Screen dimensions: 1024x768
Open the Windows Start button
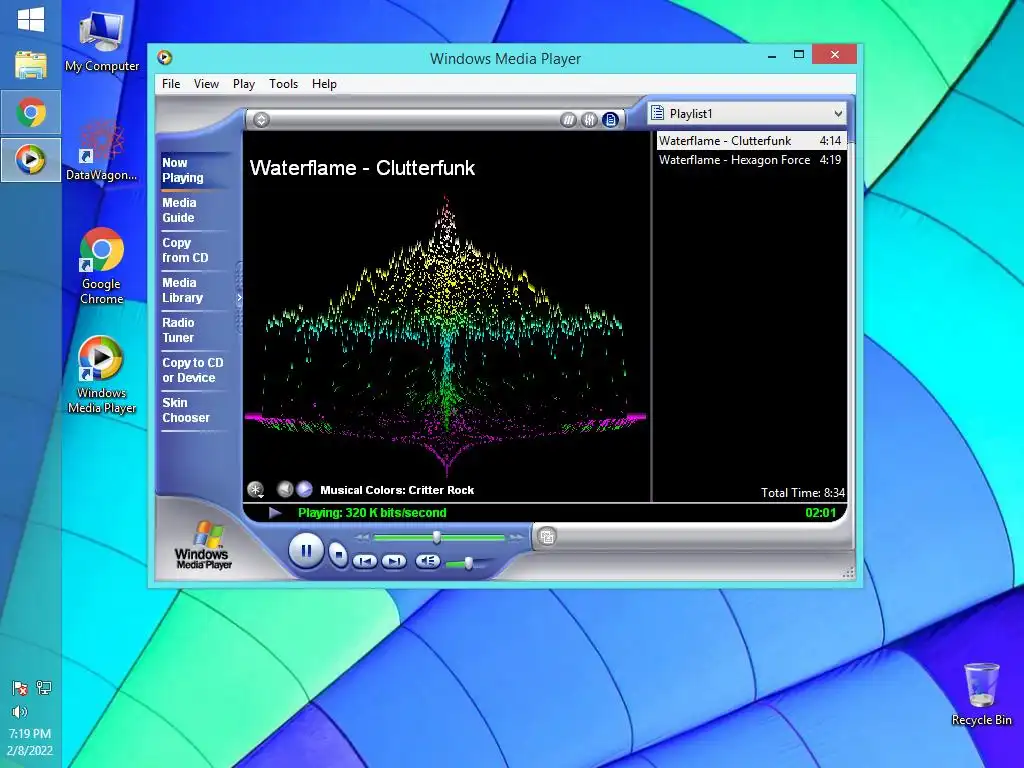tap(31, 20)
